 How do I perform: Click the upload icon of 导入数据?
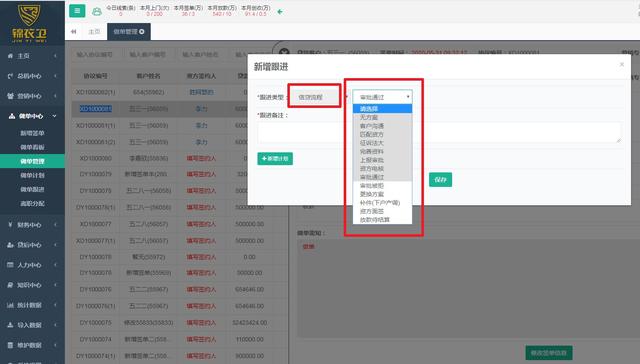click(10, 325)
